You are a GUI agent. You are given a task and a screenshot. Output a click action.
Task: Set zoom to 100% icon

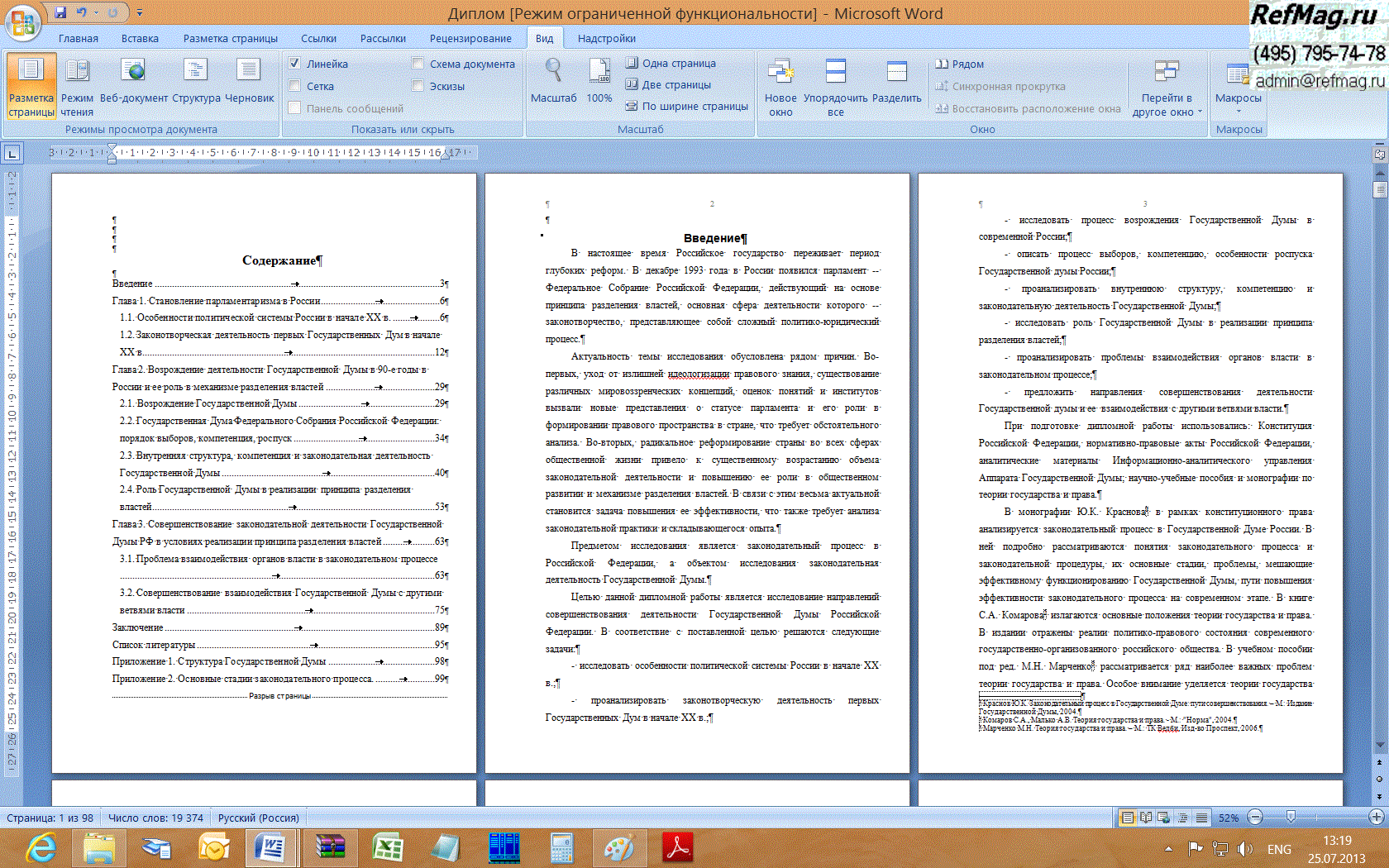(x=599, y=82)
